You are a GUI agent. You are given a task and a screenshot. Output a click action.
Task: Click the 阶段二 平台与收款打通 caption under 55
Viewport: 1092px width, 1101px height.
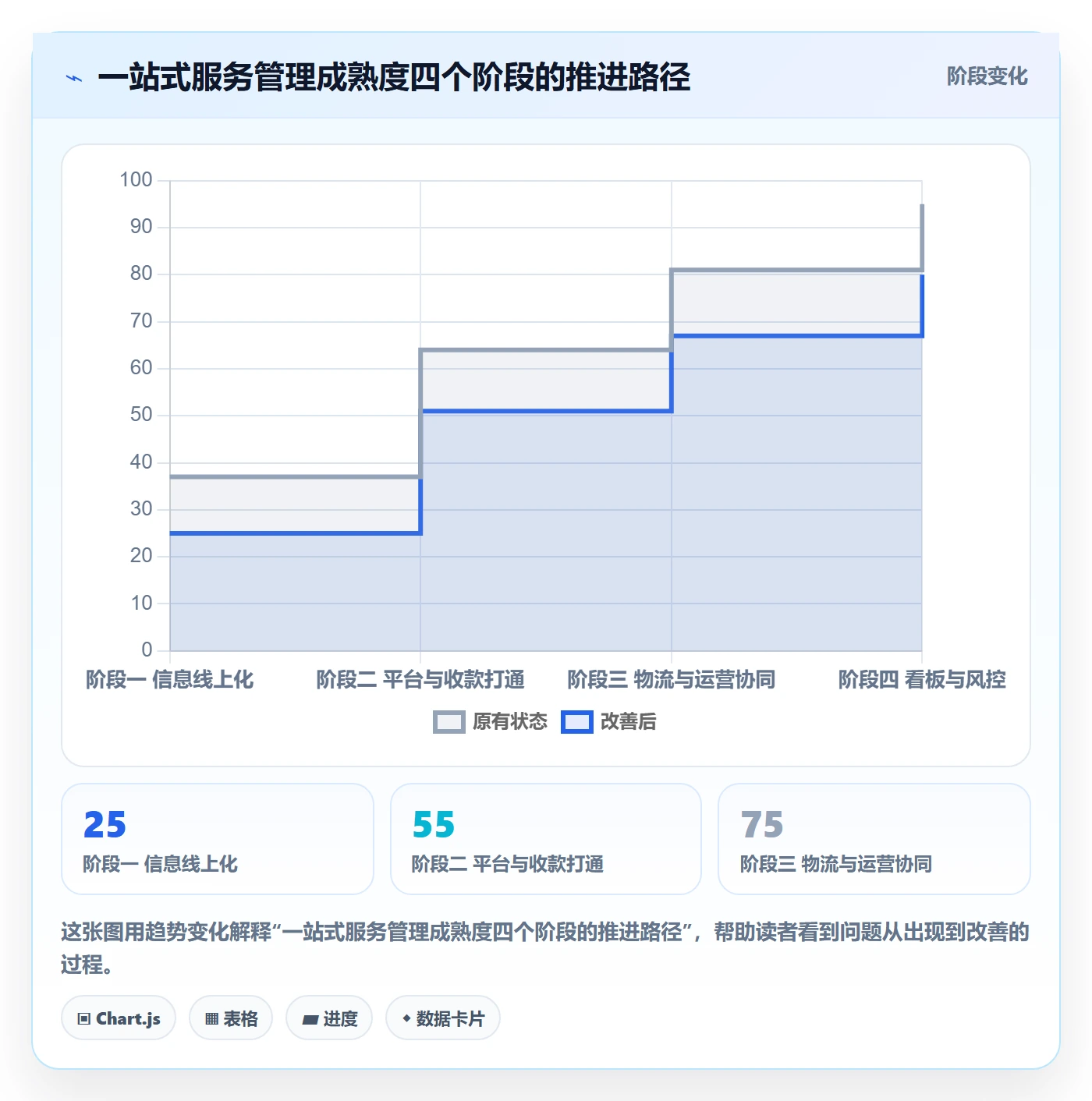508,864
